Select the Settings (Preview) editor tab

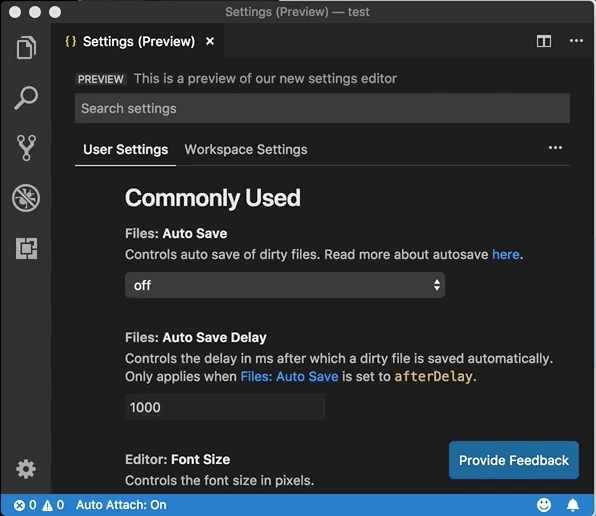pos(138,41)
